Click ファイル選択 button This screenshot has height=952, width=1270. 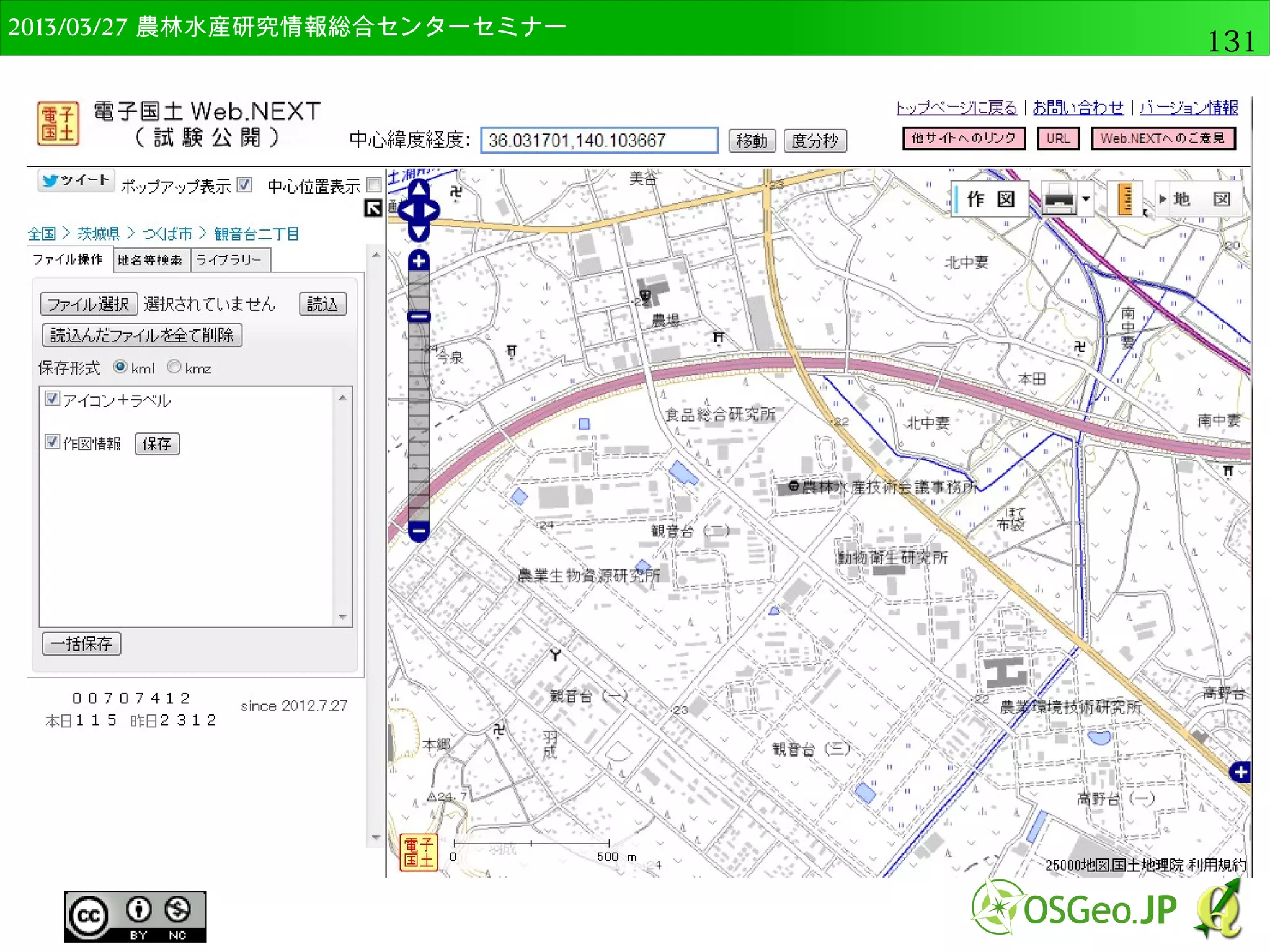[88, 305]
